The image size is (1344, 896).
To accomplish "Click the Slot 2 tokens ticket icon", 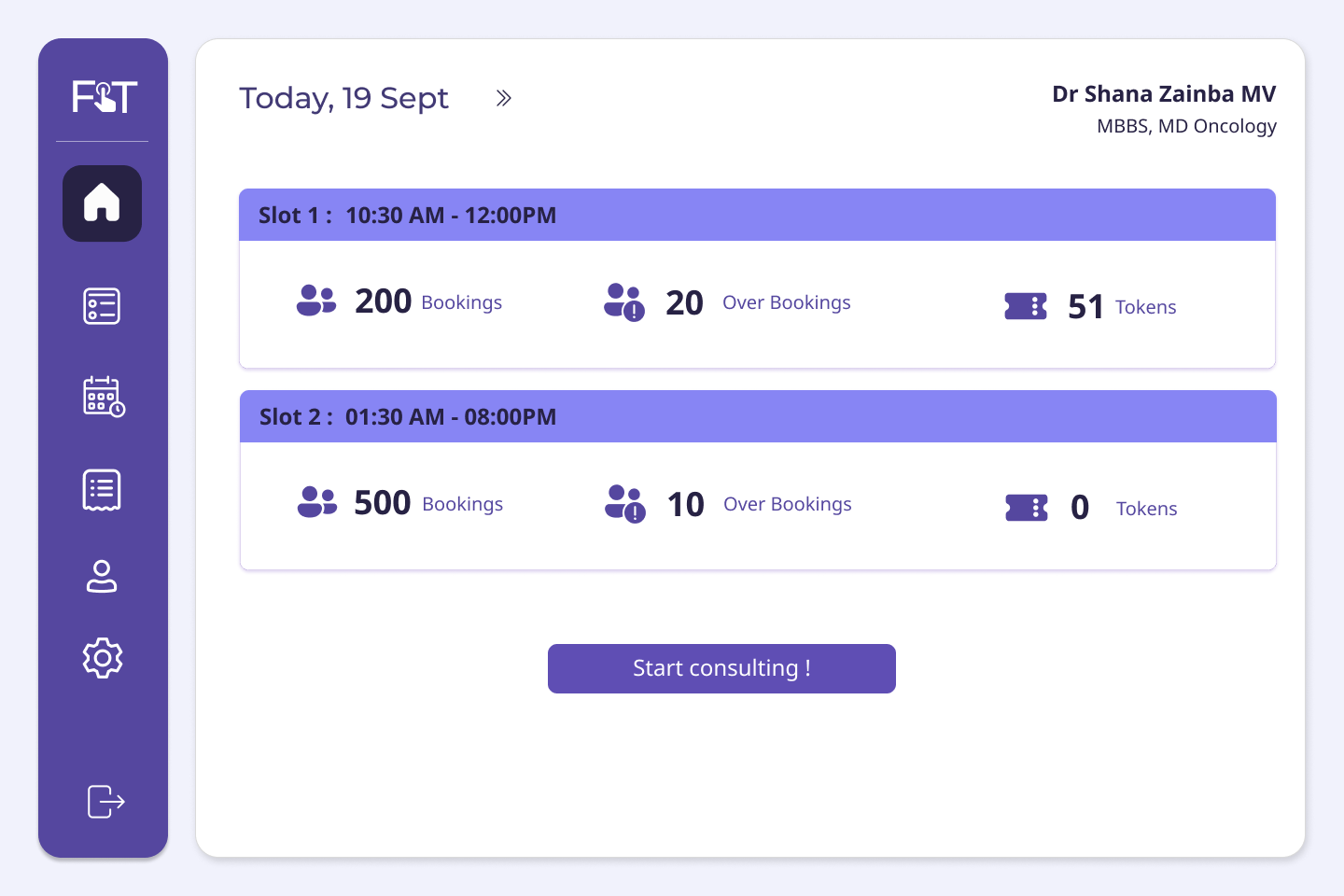I will click(1027, 508).
